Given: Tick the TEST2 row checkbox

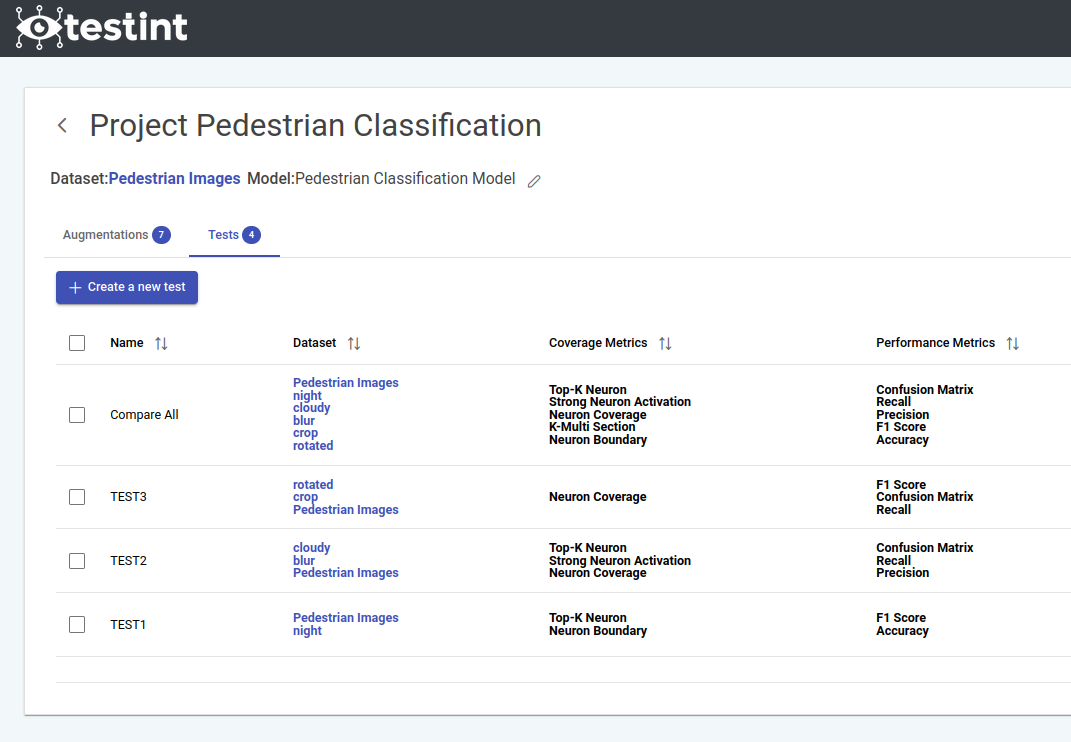Looking at the screenshot, I should pos(77,561).
